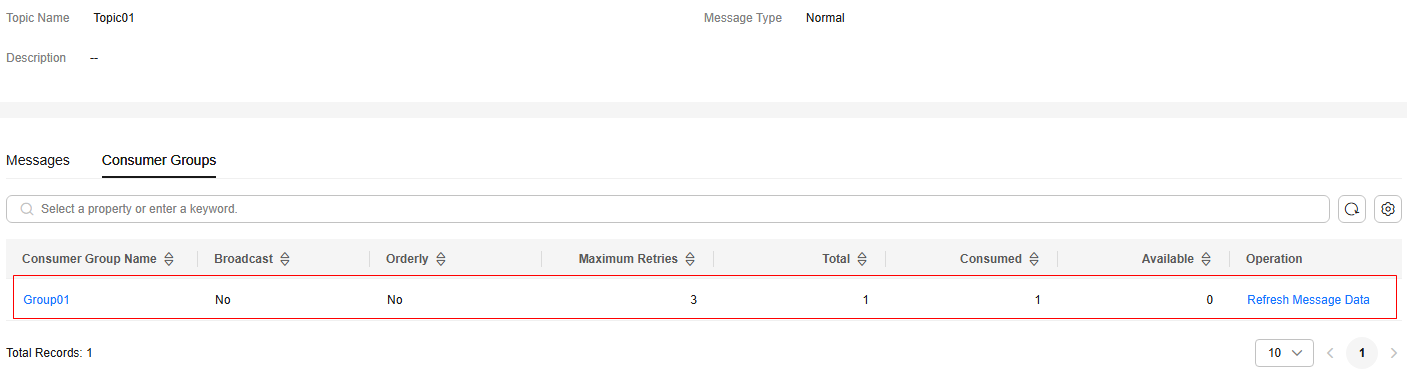This screenshot has width=1407, height=373.
Task: Go to the next page arrow
Action: click(1394, 353)
